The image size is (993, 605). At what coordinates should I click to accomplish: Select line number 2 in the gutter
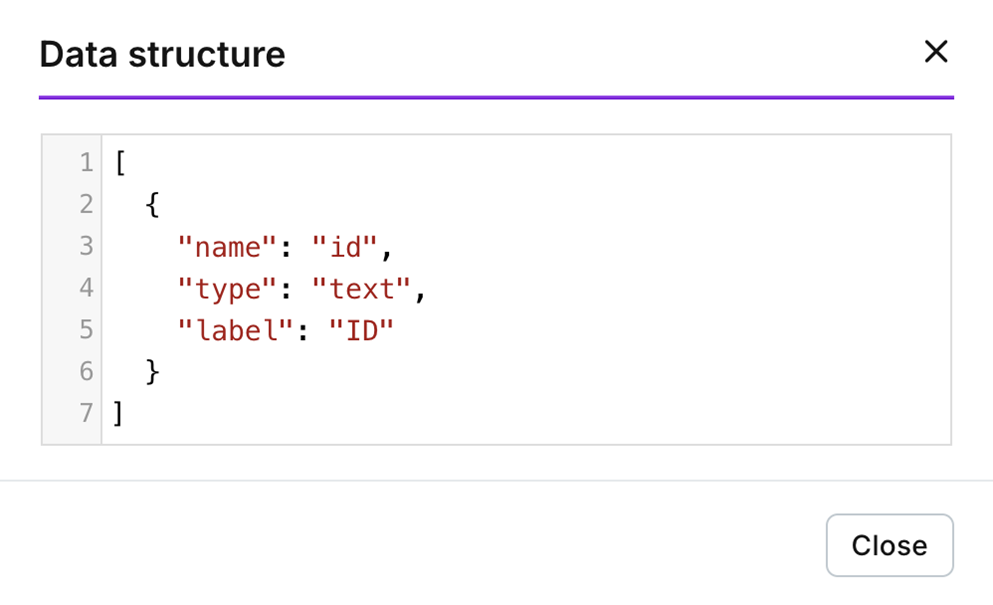pos(85,205)
